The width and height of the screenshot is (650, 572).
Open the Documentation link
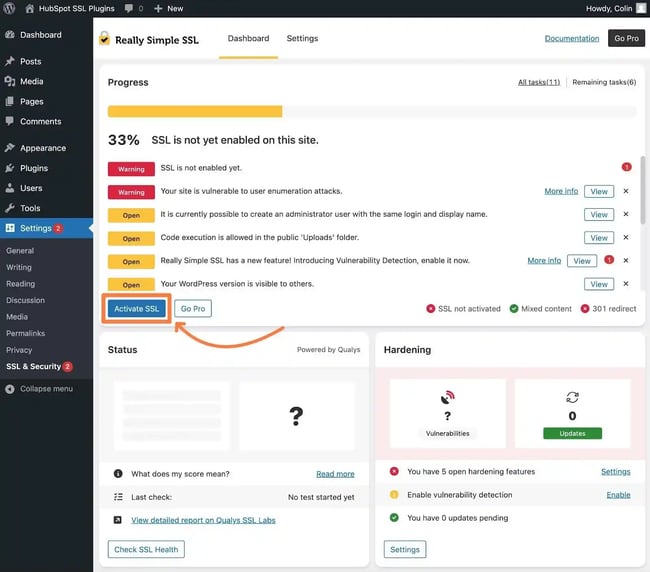tap(571, 39)
